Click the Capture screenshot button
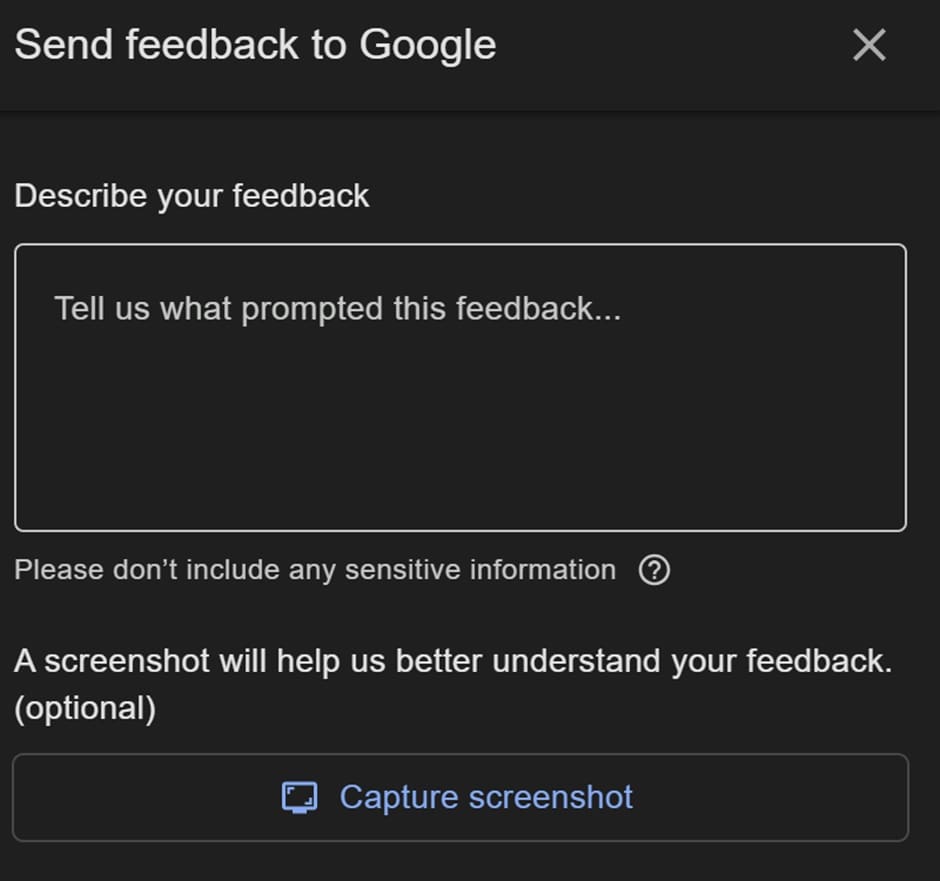The image size is (940, 881). [x=460, y=798]
